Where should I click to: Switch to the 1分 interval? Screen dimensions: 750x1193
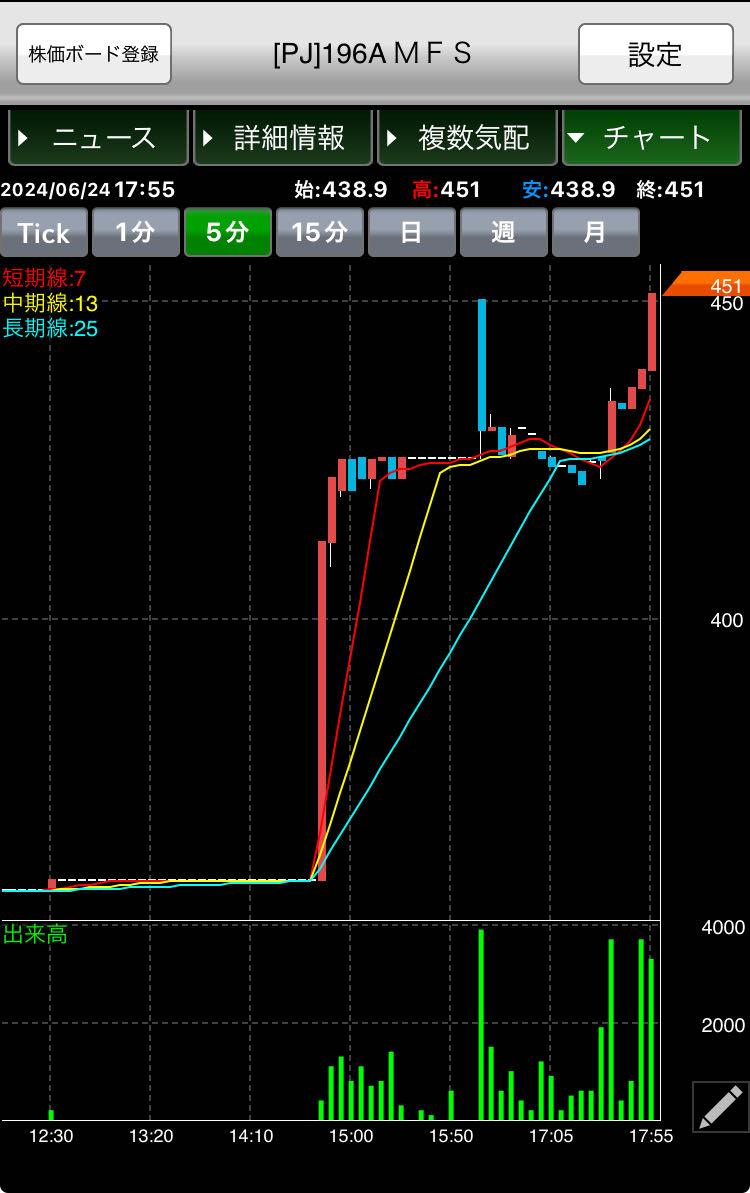tap(135, 233)
